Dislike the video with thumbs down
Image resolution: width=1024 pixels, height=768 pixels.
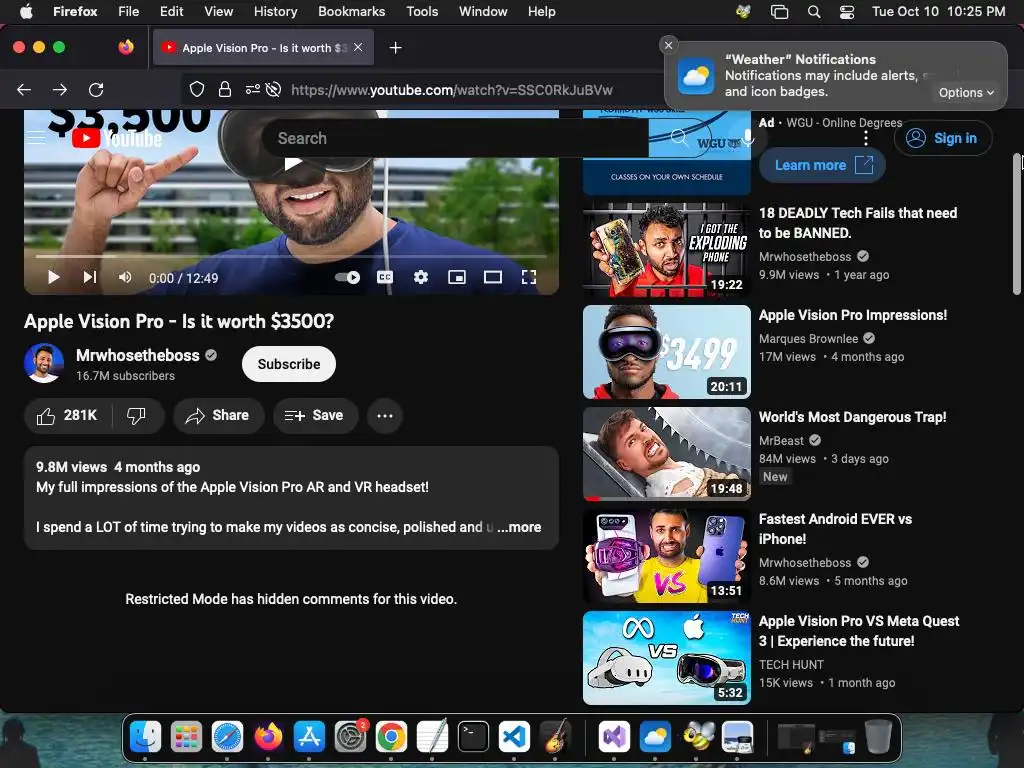pos(136,415)
